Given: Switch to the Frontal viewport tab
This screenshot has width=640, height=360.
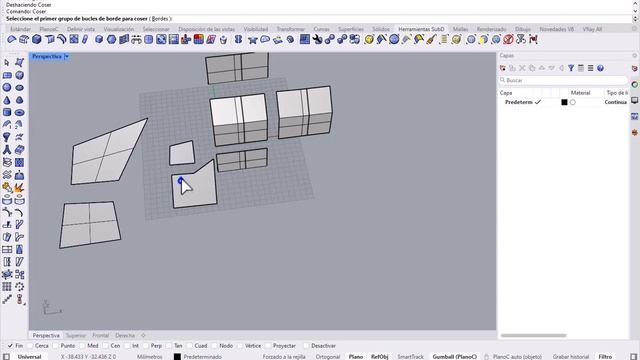Looking at the screenshot, I should (x=100, y=335).
